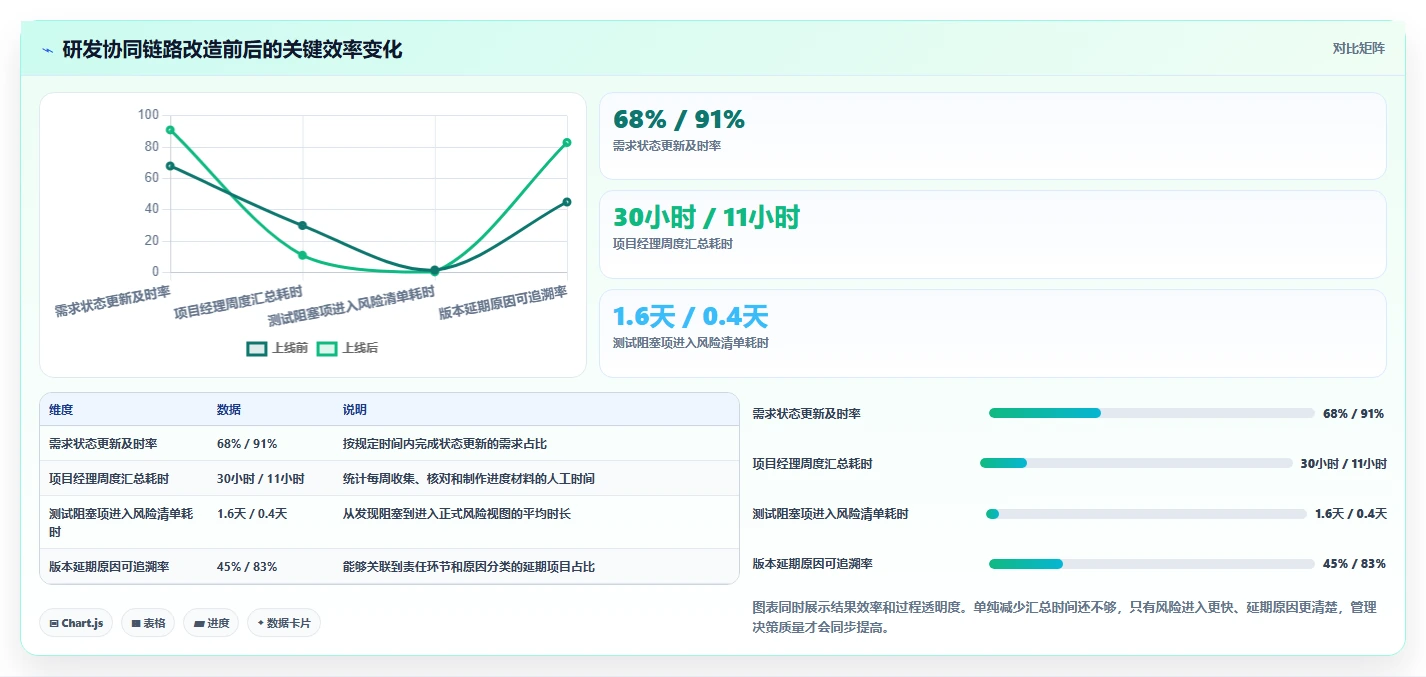Click the 上线前 data point at 30
The height and width of the screenshot is (677, 1426).
pyautogui.click(x=302, y=225)
